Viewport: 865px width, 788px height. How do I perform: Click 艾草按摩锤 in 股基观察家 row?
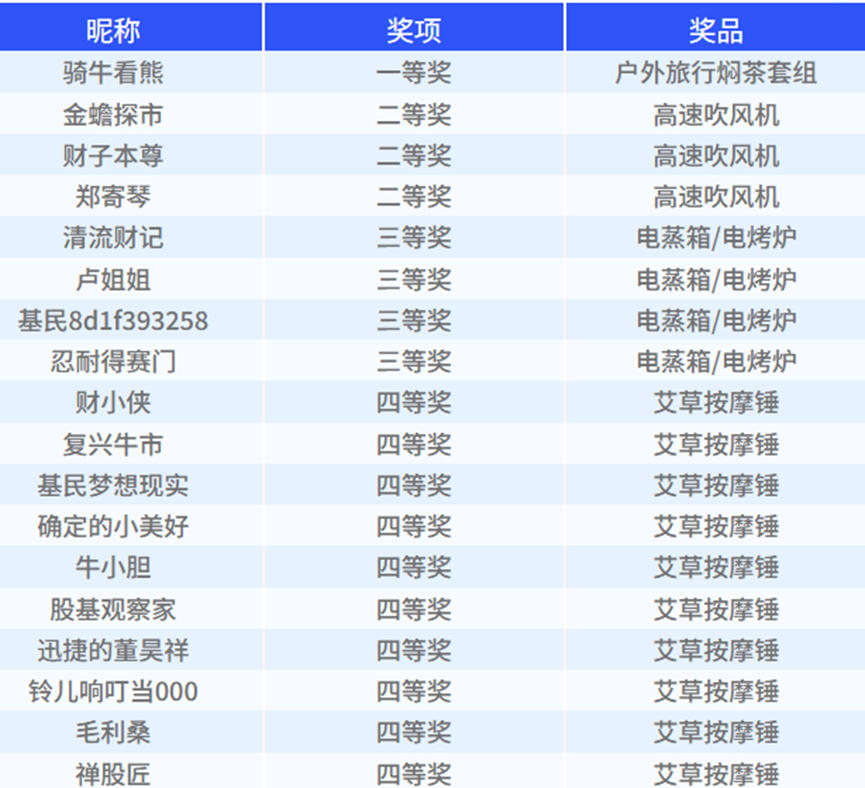pyautogui.click(x=716, y=609)
